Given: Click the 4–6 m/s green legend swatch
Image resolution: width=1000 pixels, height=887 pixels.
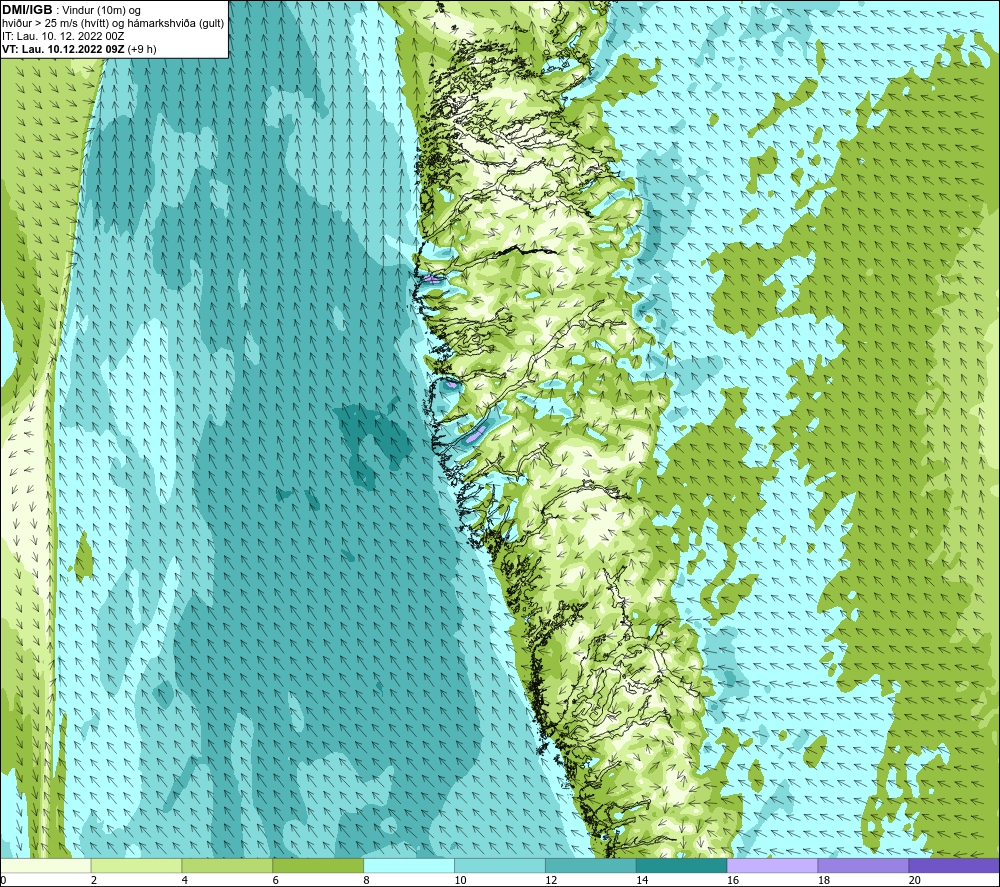Looking at the screenshot, I should 227,866.
